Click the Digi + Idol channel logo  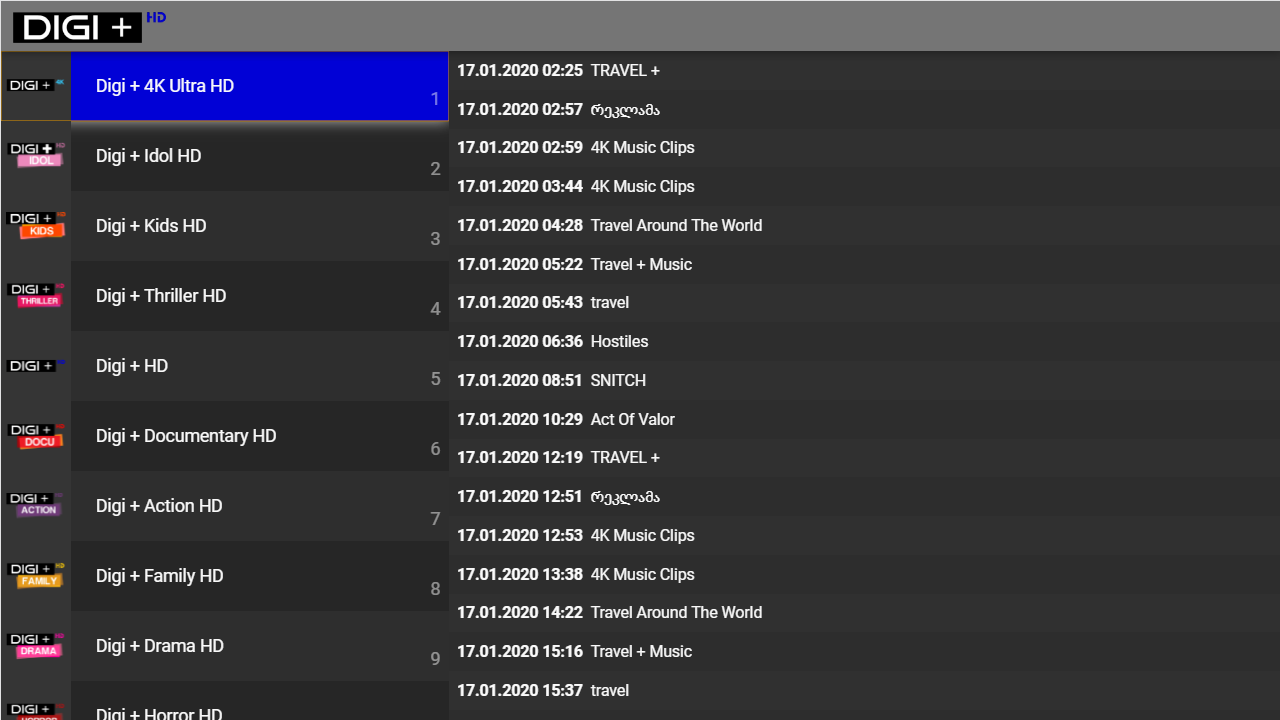point(36,154)
